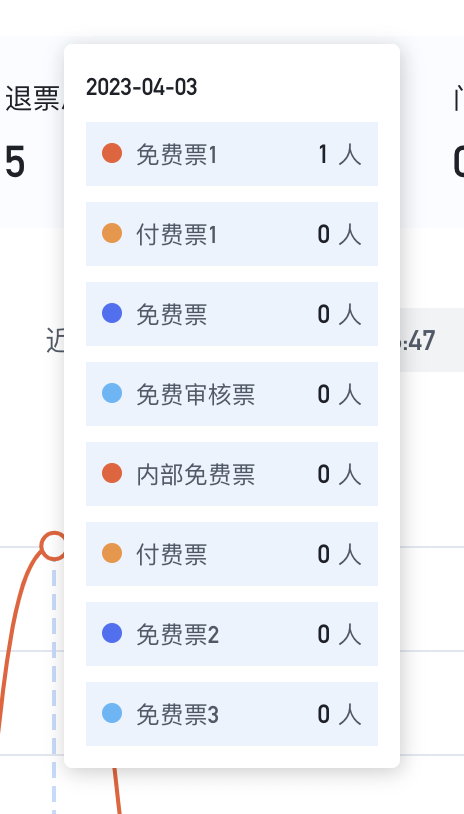Click the 0 人 count for 免费票3
464x814 pixels.
(x=339, y=714)
